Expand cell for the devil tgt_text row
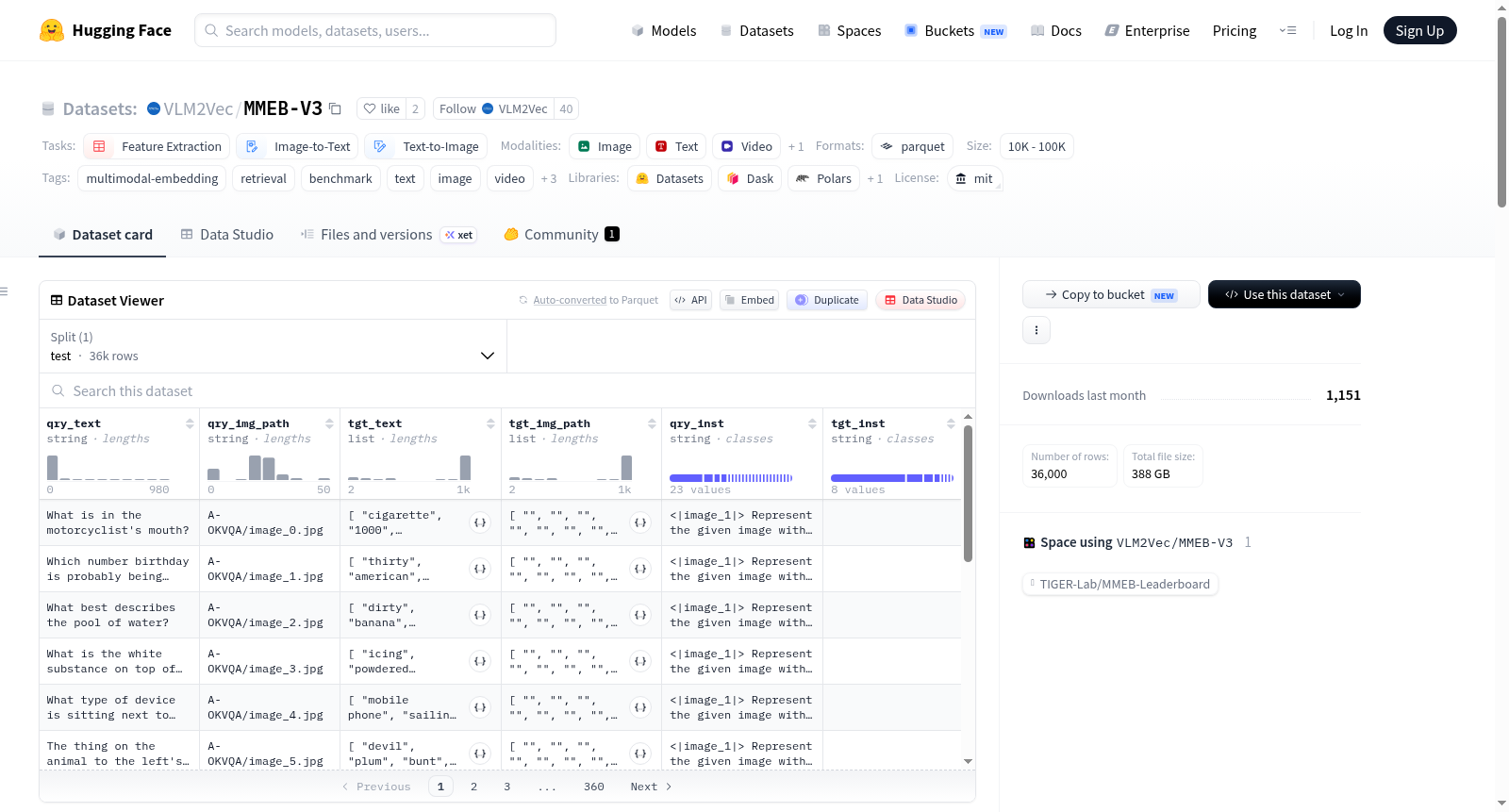The width and height of the screenshot is (1509, 812). click(x=480, y=754)
